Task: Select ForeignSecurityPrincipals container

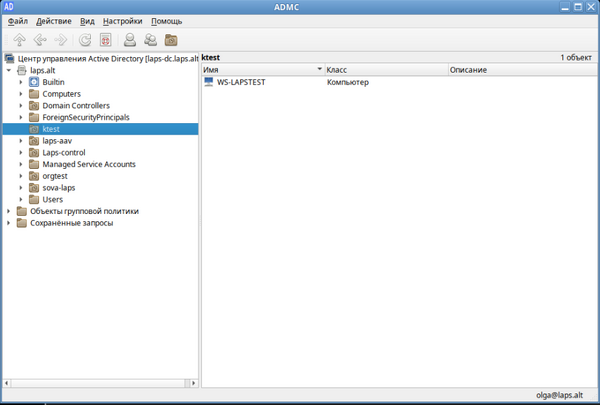Action: [x=86, y=117]
